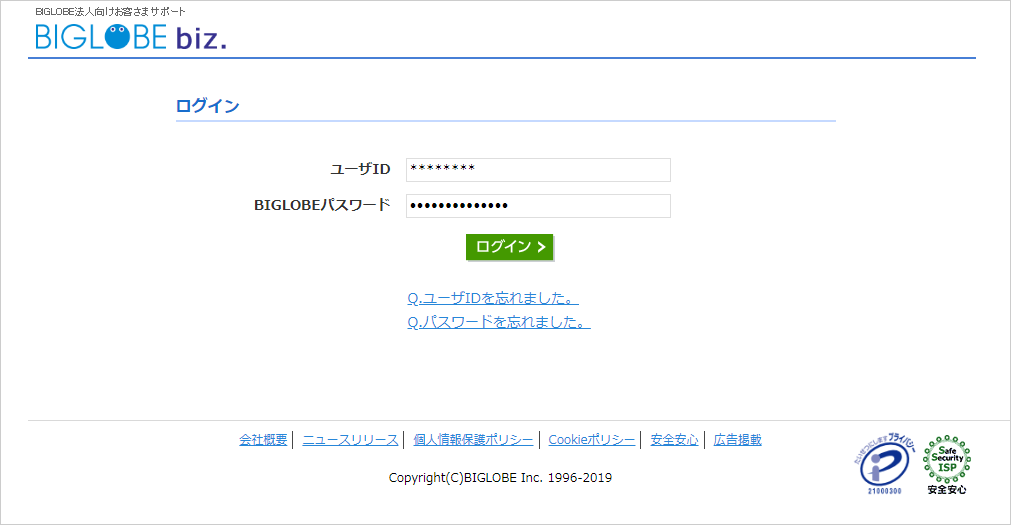The height and width of the screenshot is (525, 1011).
Task: Open the ニュースリリース footer link
Action: click(350, 440)
